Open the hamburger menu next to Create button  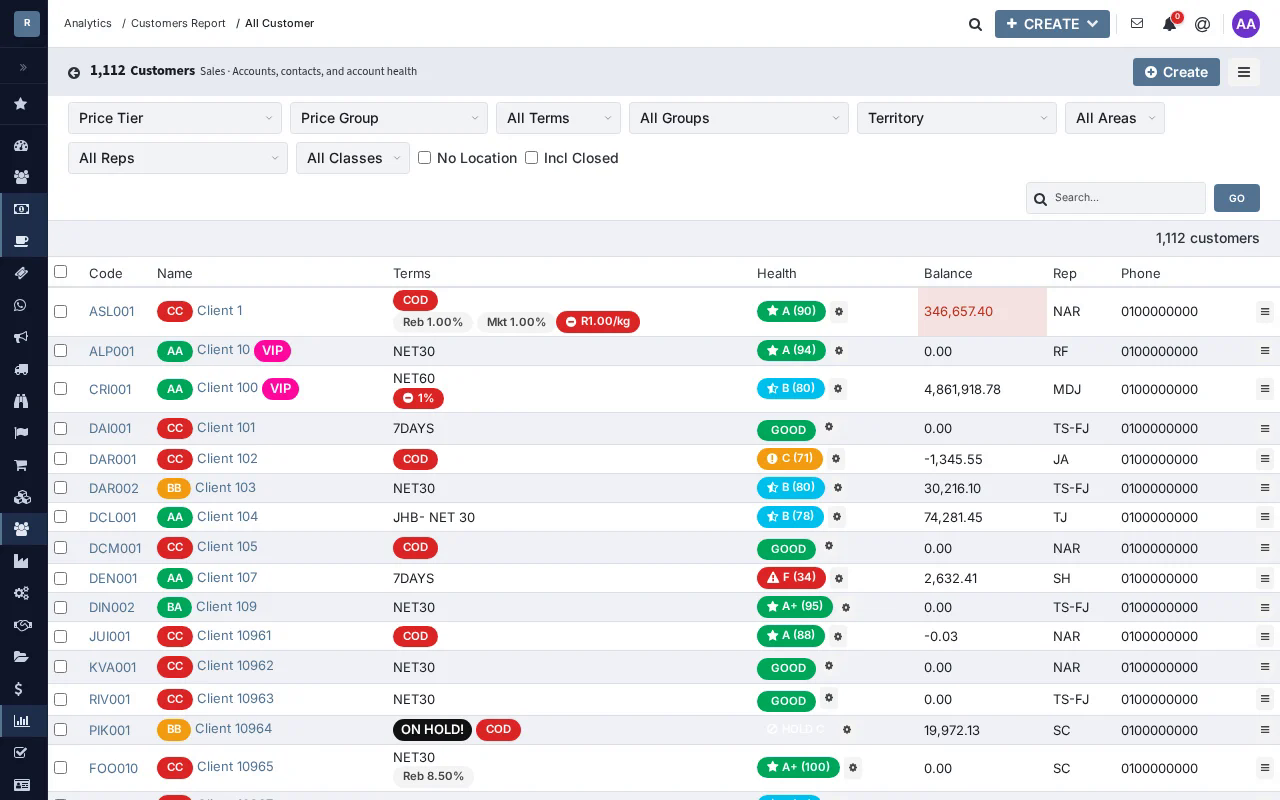pyautogui.click(x=1244, y=72)
